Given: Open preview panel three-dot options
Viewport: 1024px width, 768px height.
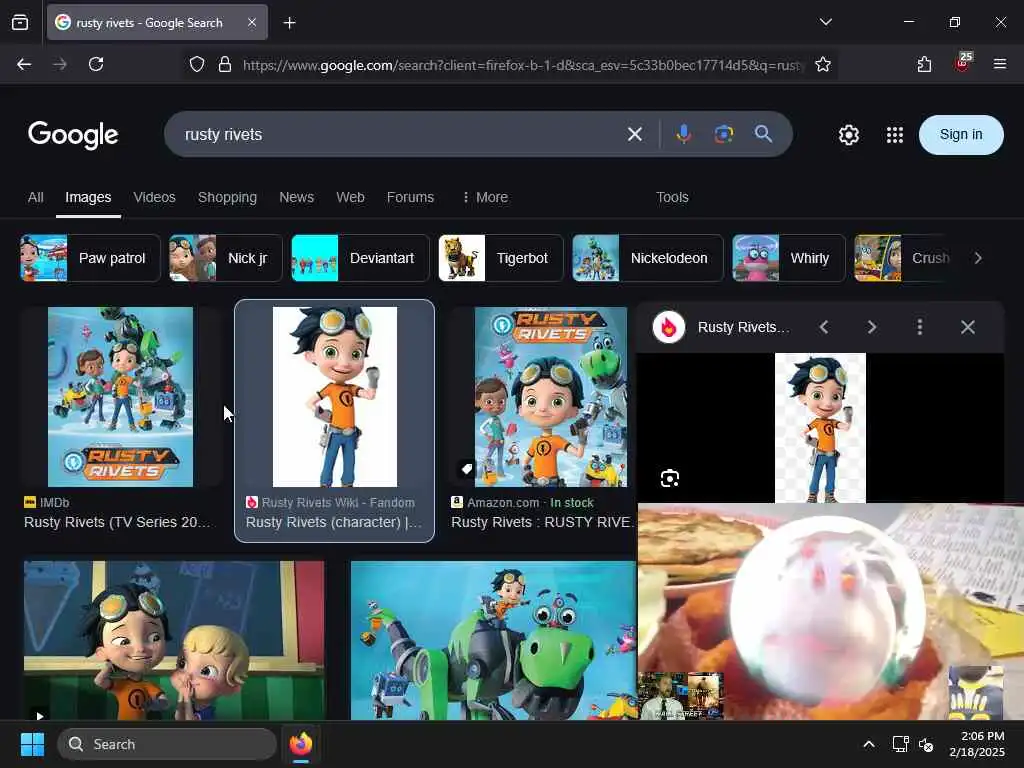Looking at the screenshot, I should tap(920, 327).
